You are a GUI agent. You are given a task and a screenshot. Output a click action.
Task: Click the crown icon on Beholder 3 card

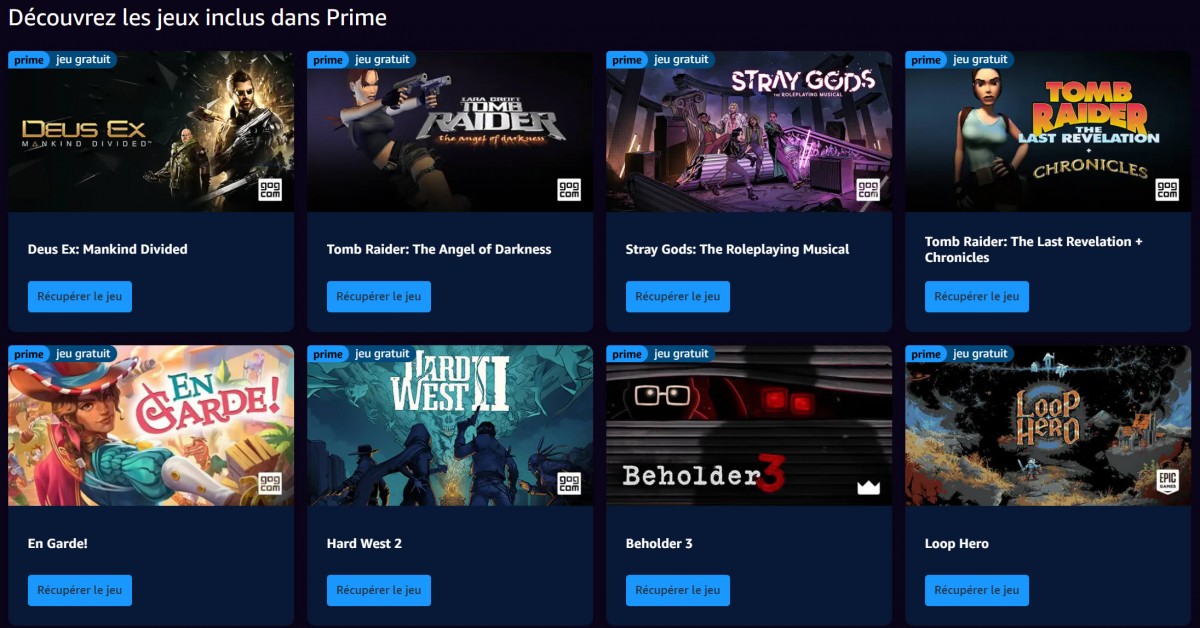tap(867, 487)
